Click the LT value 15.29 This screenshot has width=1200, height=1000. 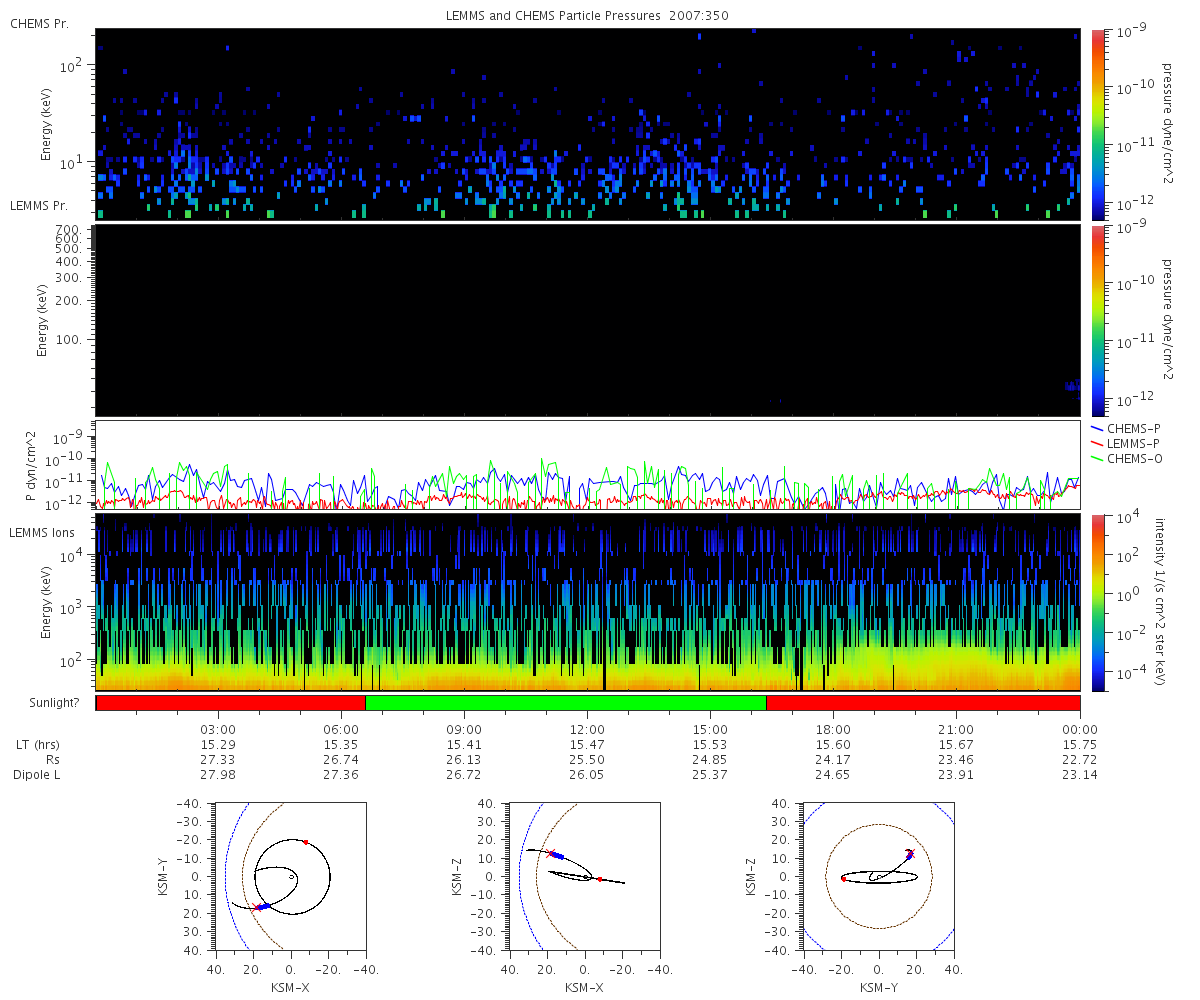point(218,745)
